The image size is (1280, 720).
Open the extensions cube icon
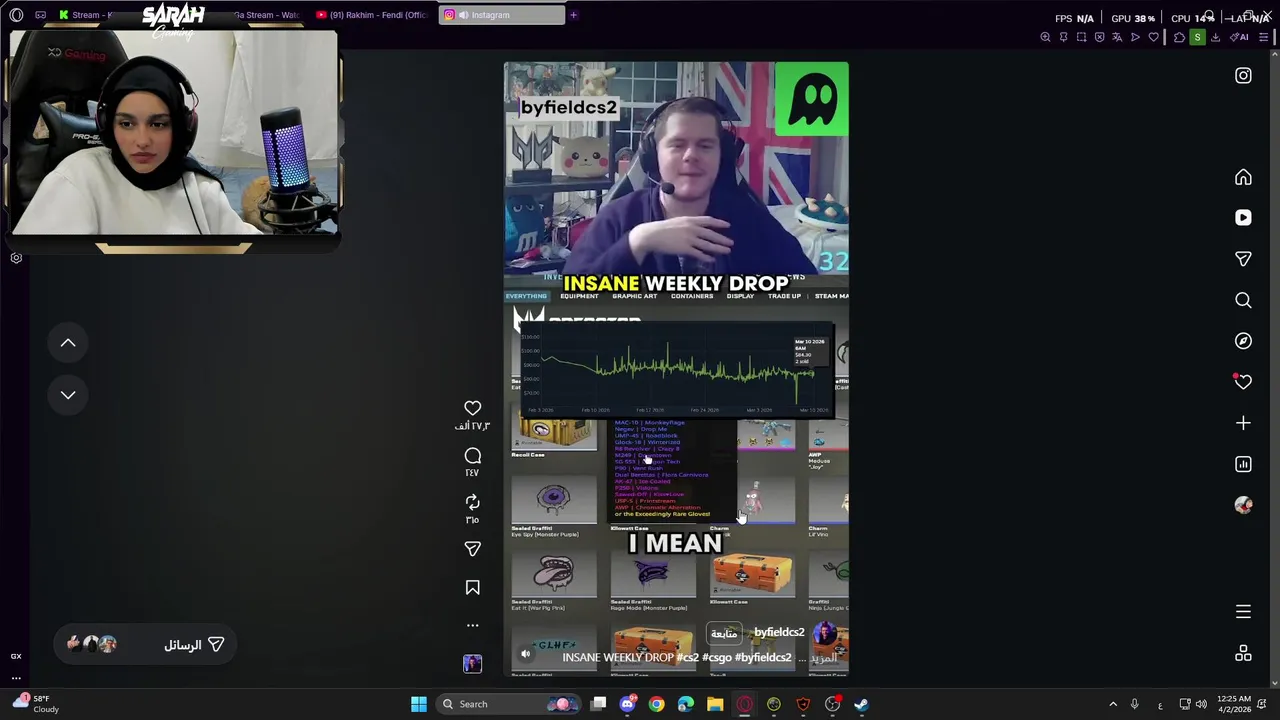[1179, 37]
